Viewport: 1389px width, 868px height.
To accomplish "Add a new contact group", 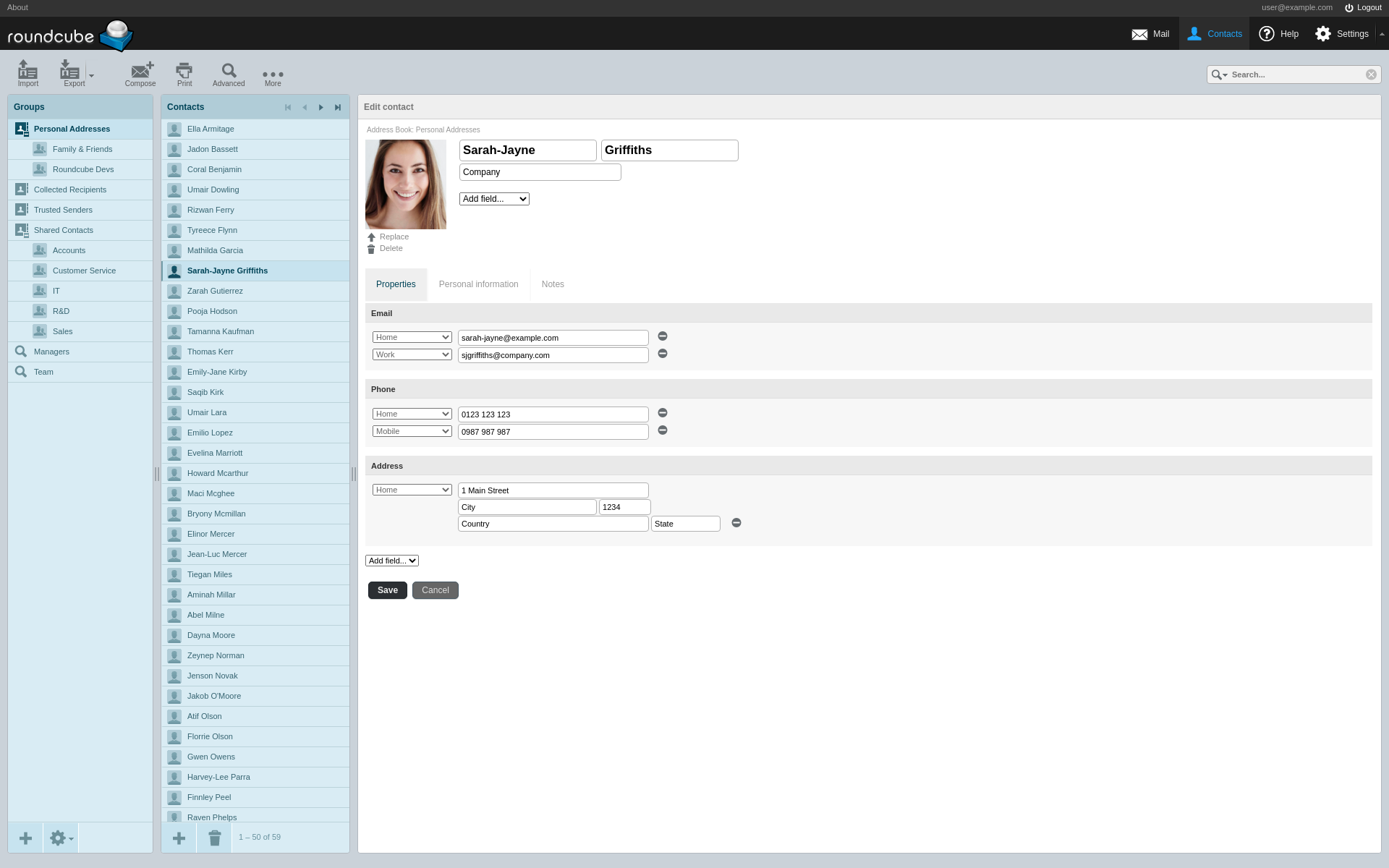I will [25, 838].
